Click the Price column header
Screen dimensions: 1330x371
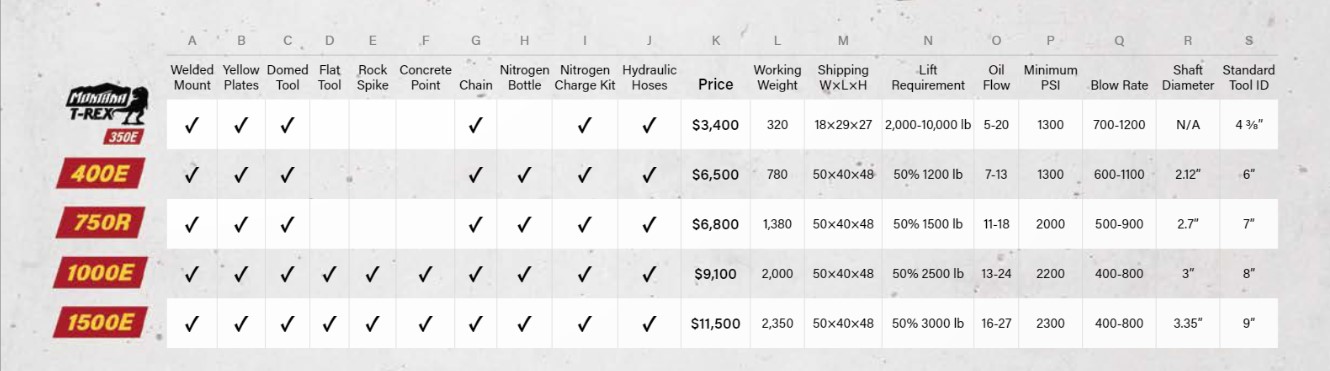point(715,85)
